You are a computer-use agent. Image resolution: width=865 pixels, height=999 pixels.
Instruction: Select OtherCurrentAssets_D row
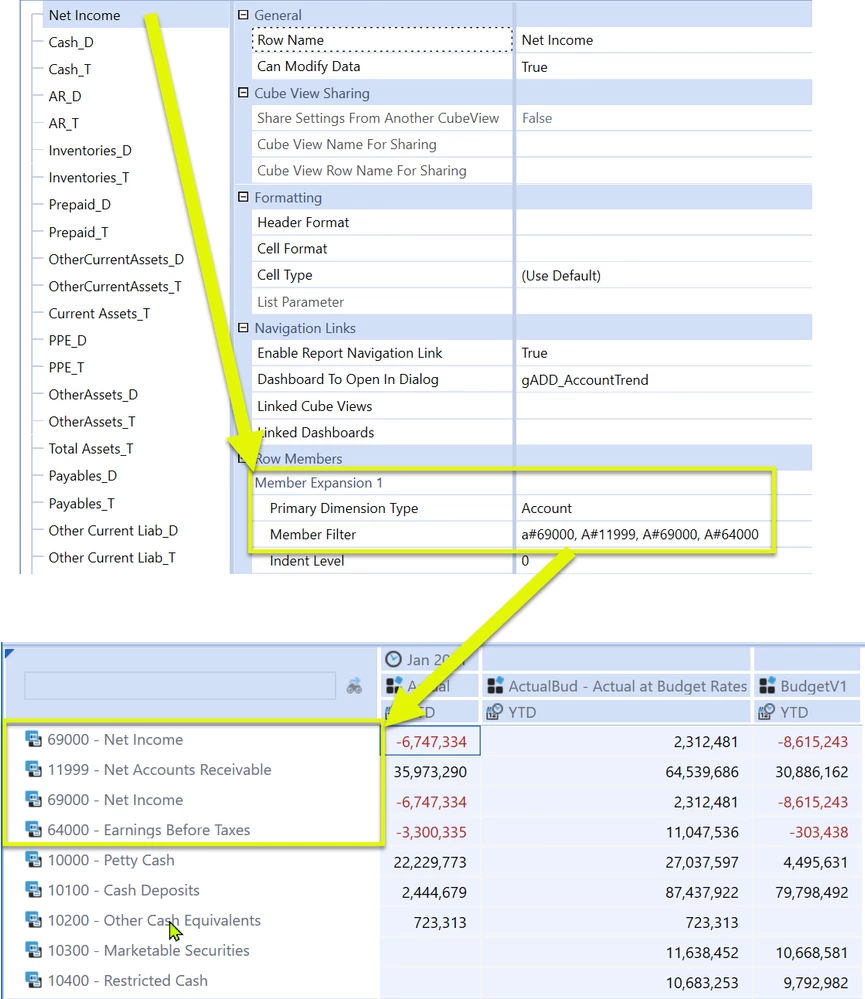tap(116, 259)
